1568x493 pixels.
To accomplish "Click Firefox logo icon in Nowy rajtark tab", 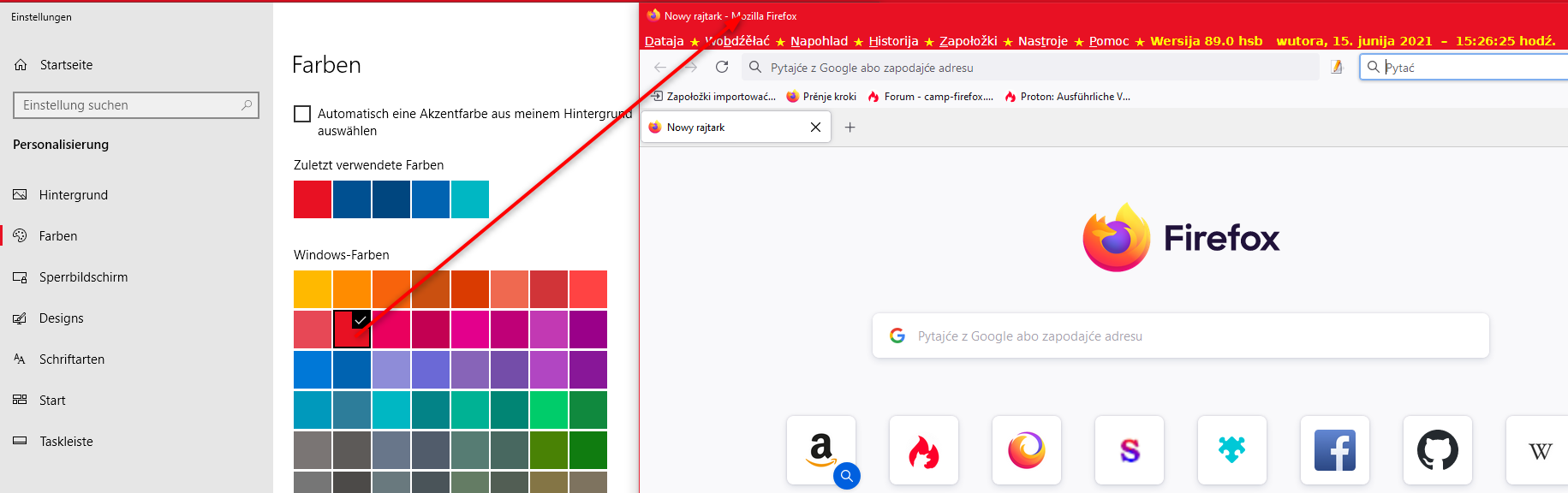I will (x=655, y=128).
